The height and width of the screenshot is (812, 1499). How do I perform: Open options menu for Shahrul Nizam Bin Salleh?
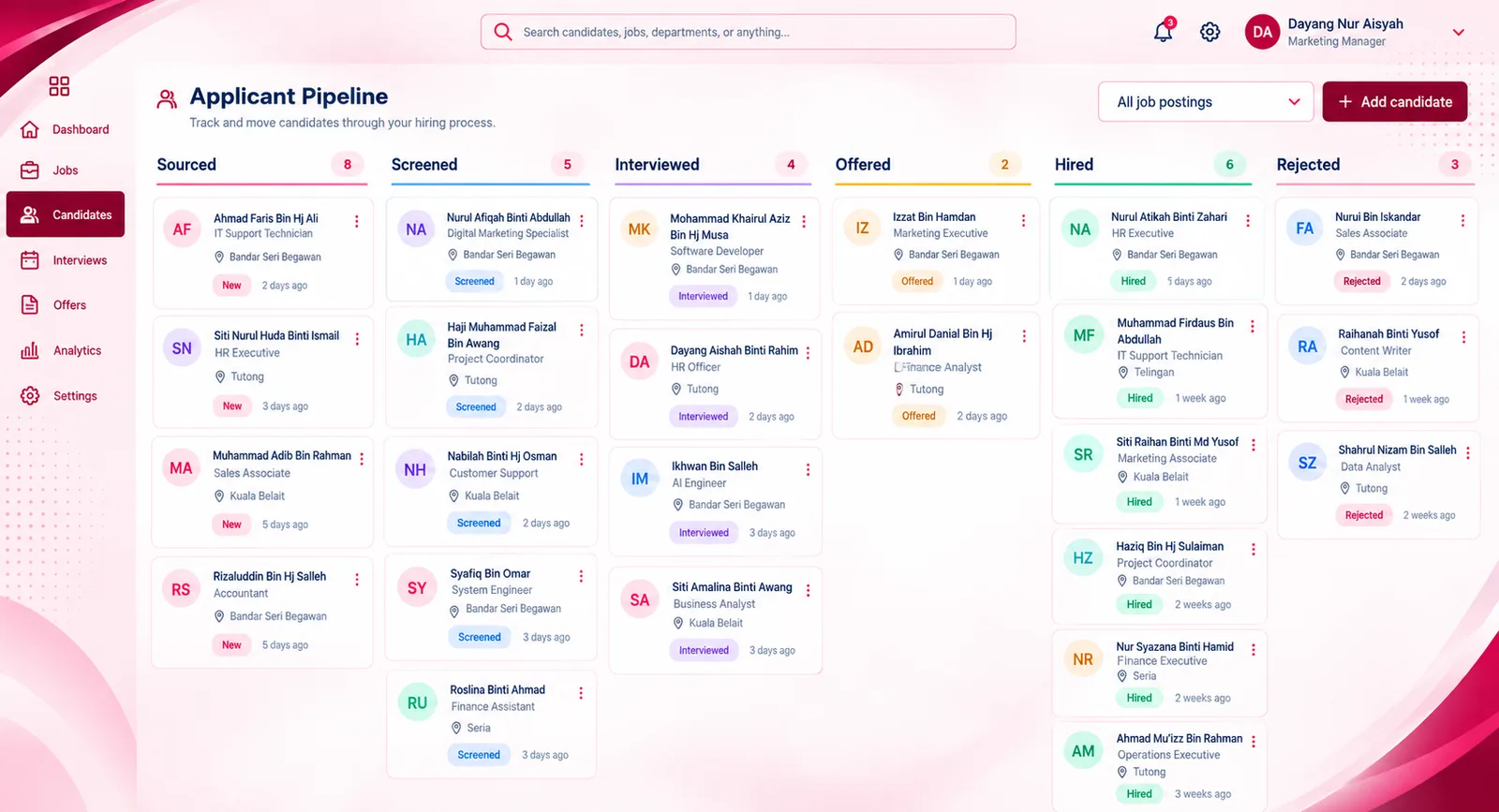(x=1468, y=453)
